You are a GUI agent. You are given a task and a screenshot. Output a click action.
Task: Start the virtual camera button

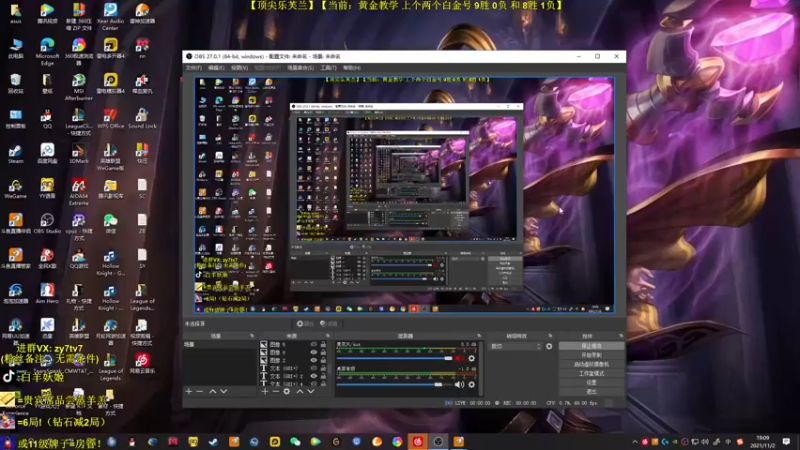pyautogui.click(x=591, y=364)
